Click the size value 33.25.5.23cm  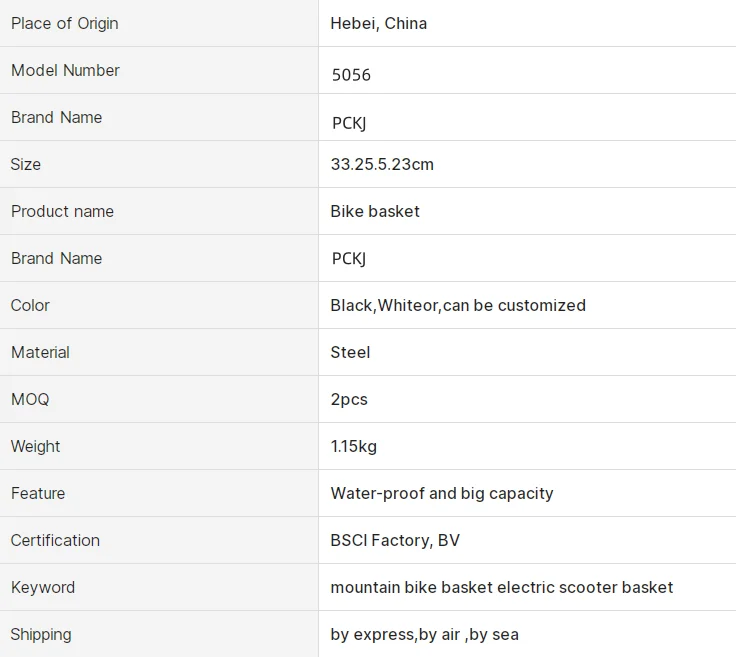click(382, 164)
